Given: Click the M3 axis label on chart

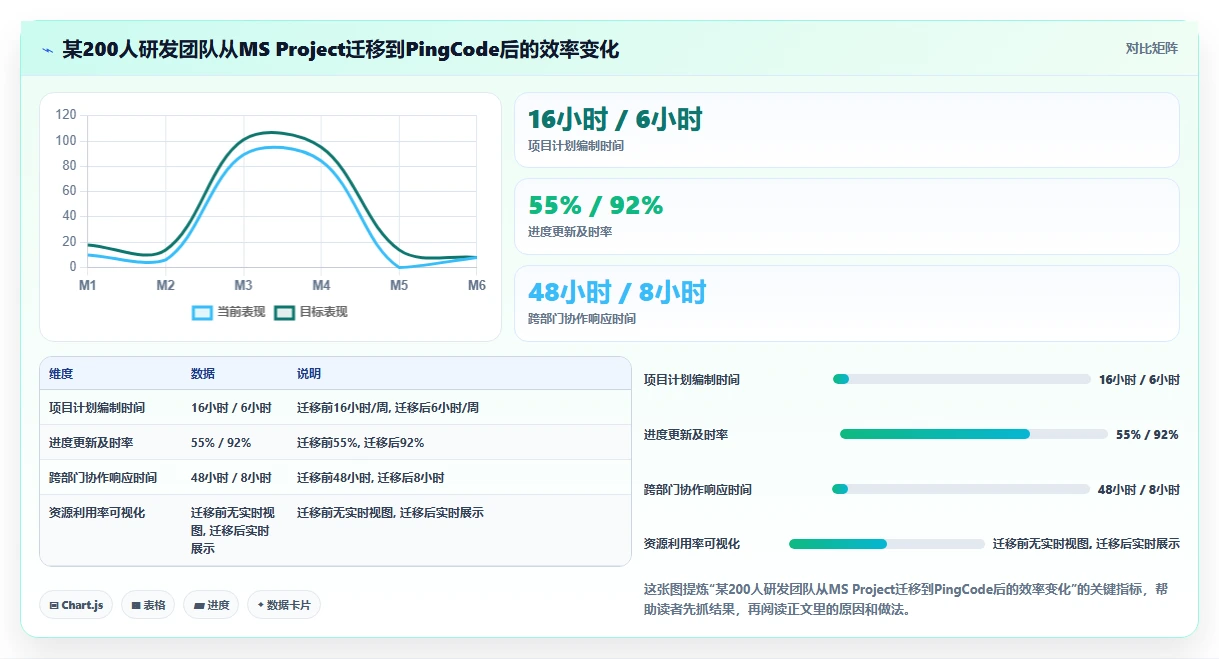Looking at the screenshot, I should (243, 286).
